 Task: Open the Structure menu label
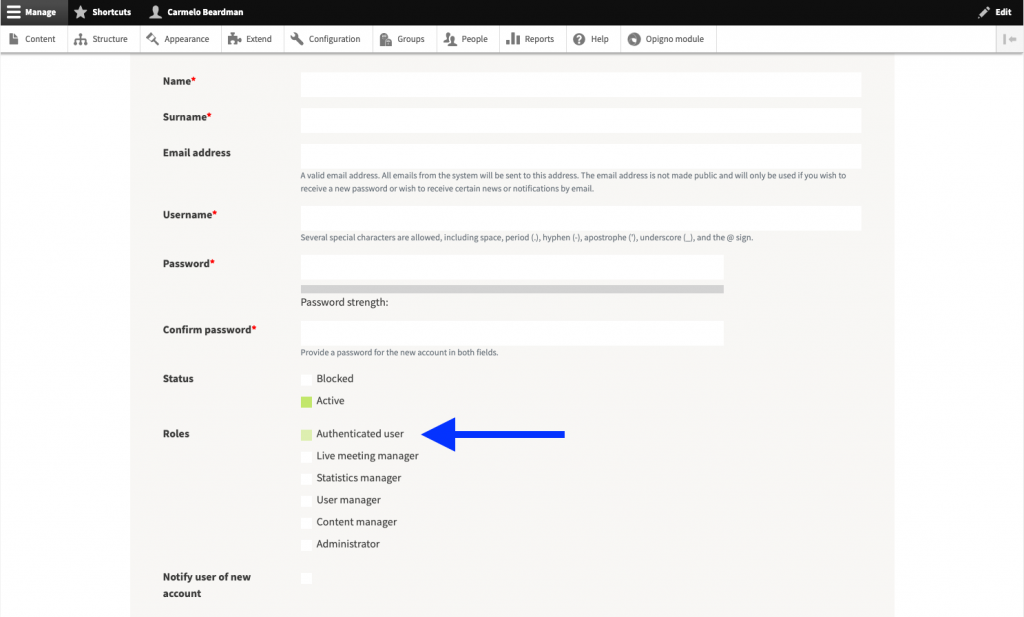[x=110, y=39]
